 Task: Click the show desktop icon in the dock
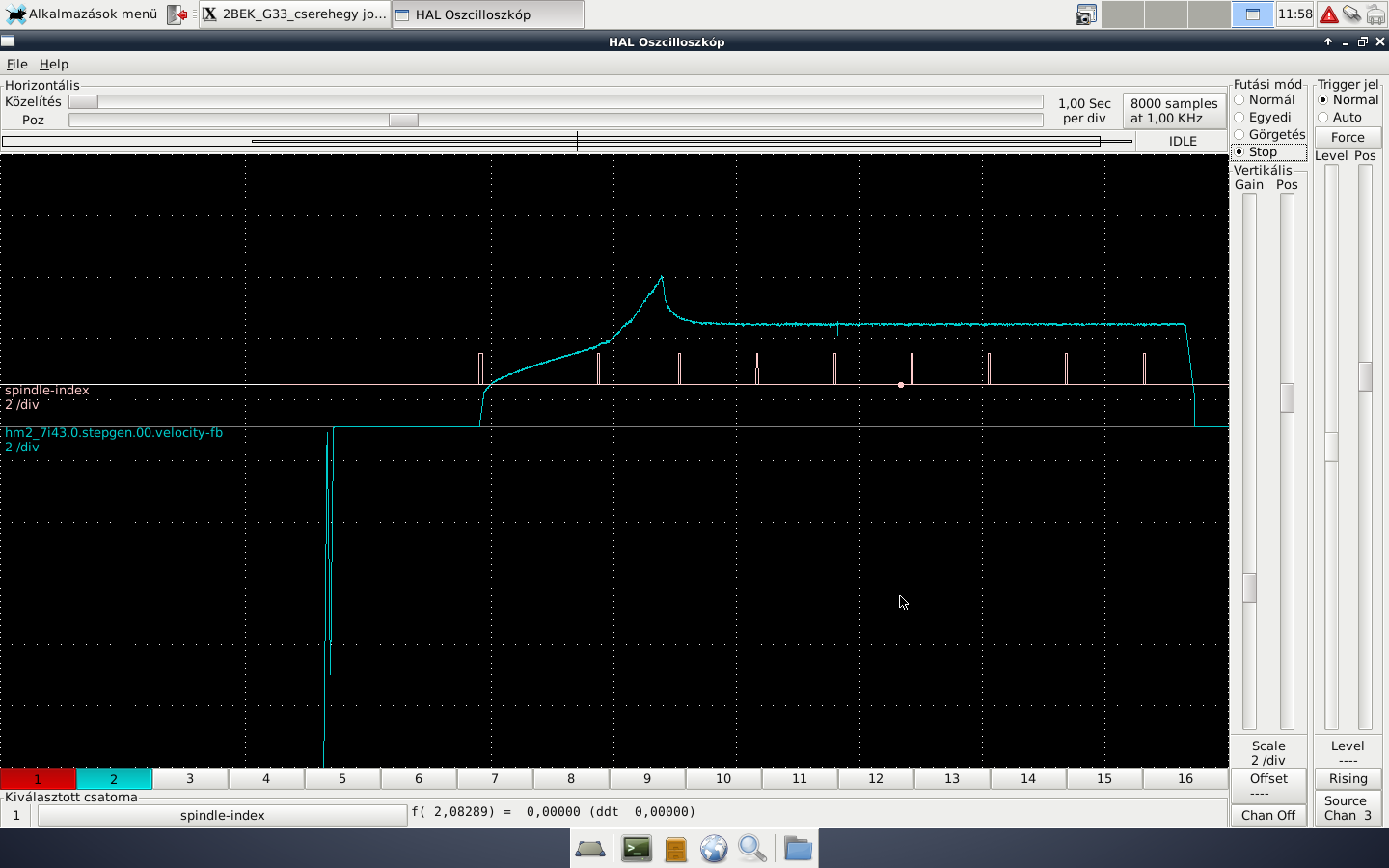(x=590, y=849)
